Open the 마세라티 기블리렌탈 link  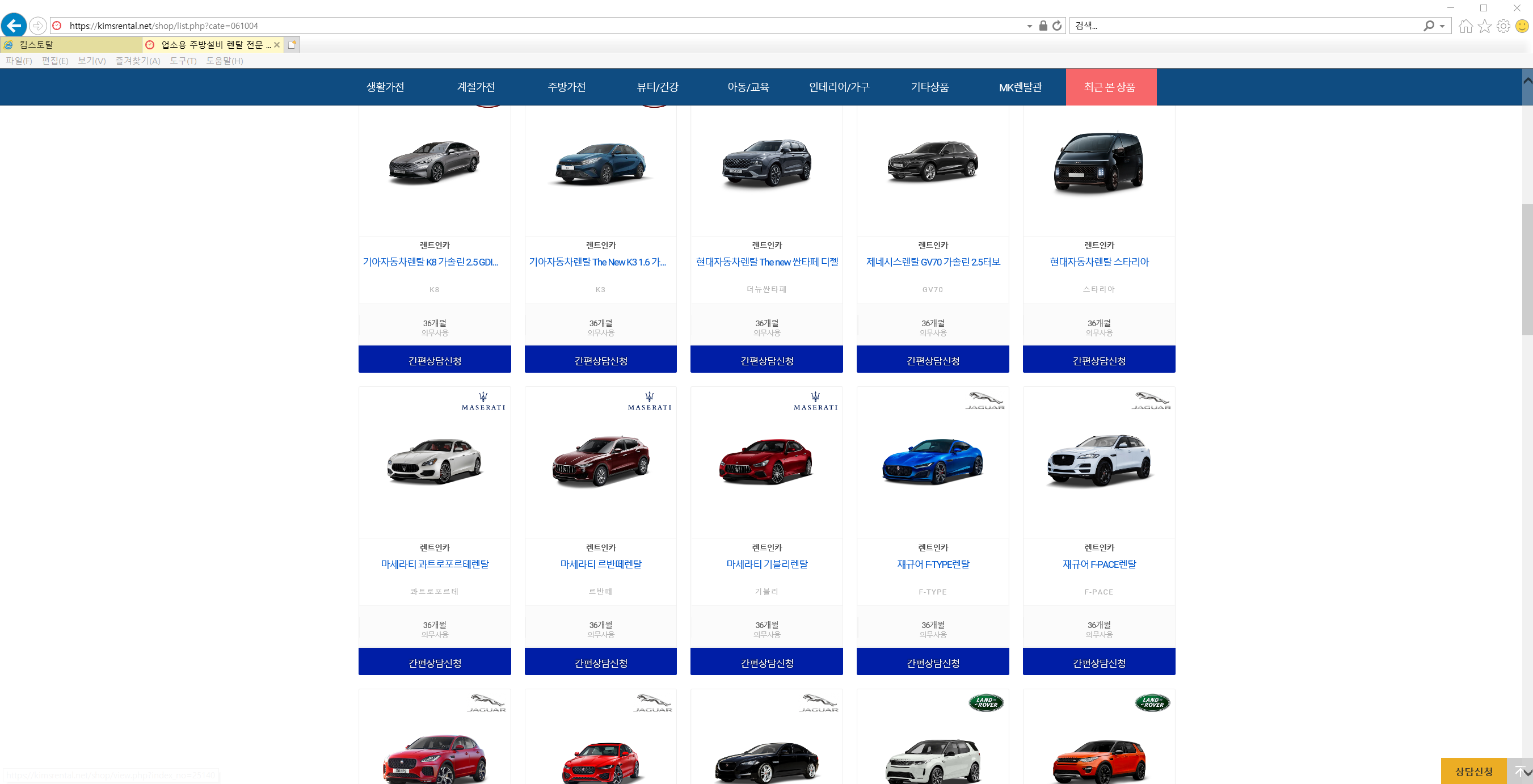766,564
